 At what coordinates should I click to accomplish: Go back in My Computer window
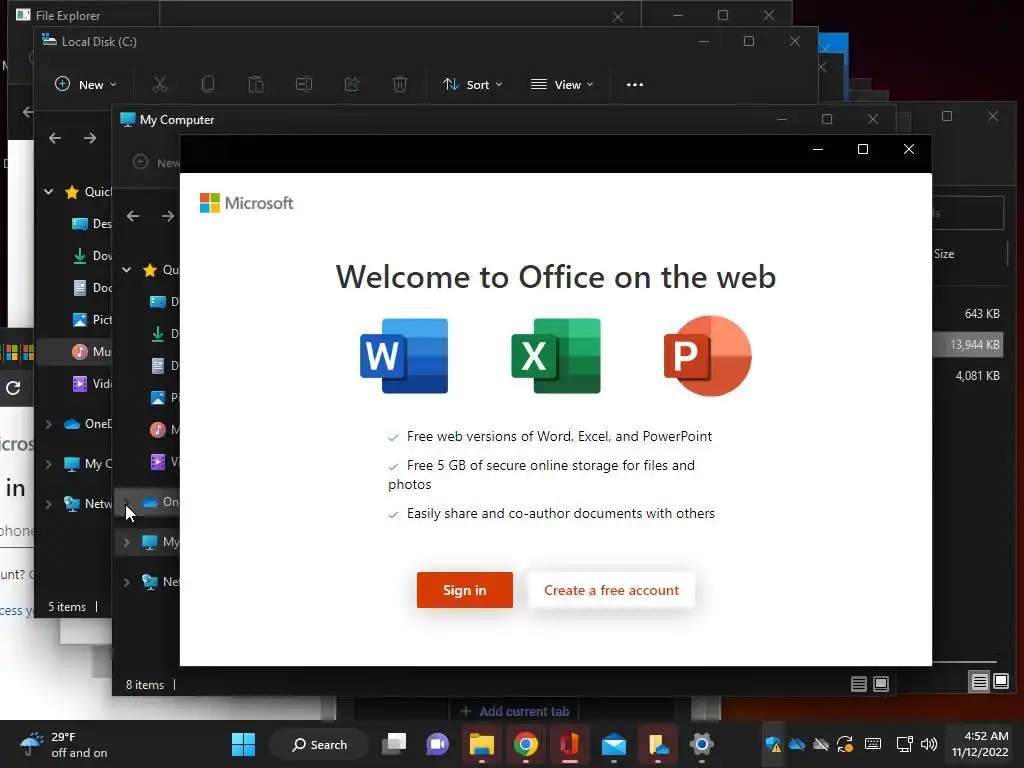click(x=133, y=216)
